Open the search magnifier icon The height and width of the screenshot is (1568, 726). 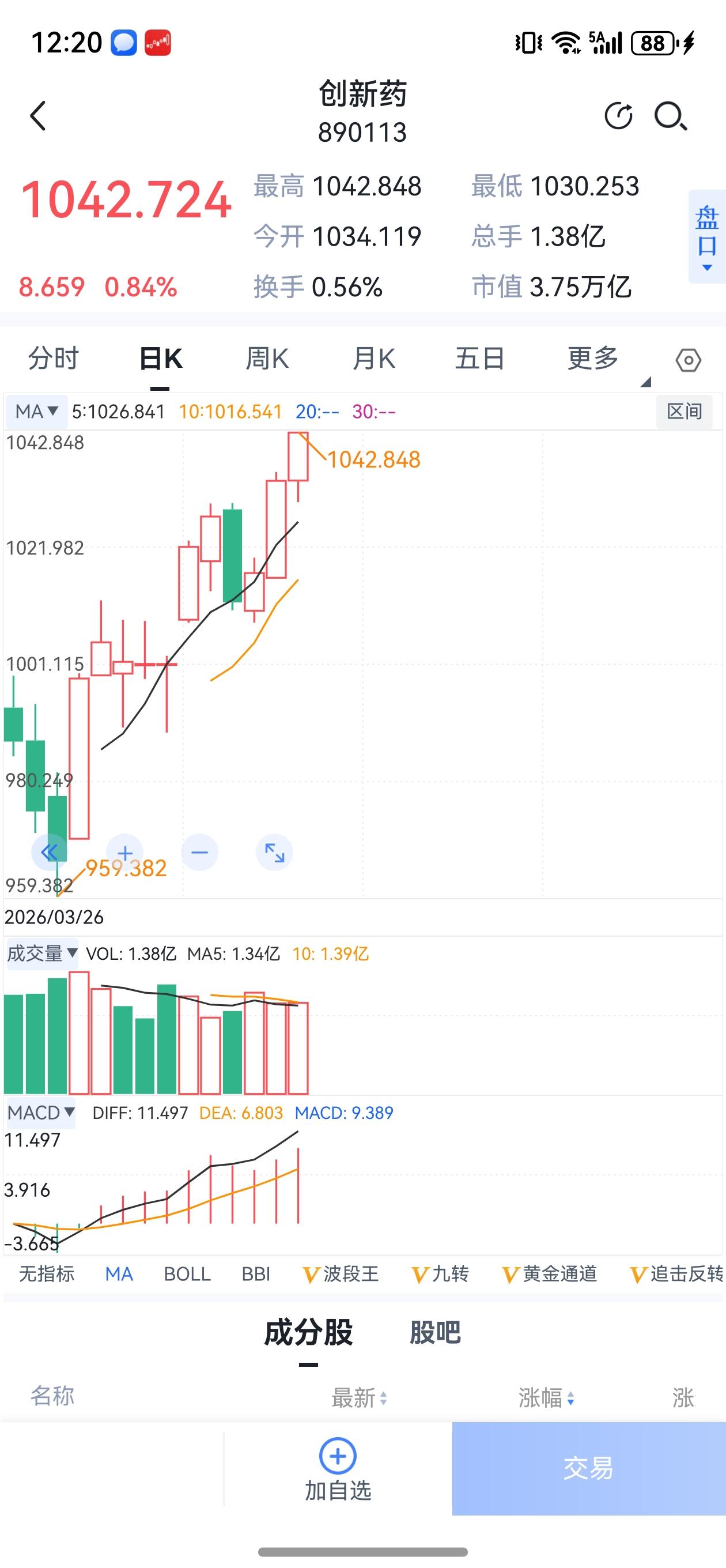[671, 116]
